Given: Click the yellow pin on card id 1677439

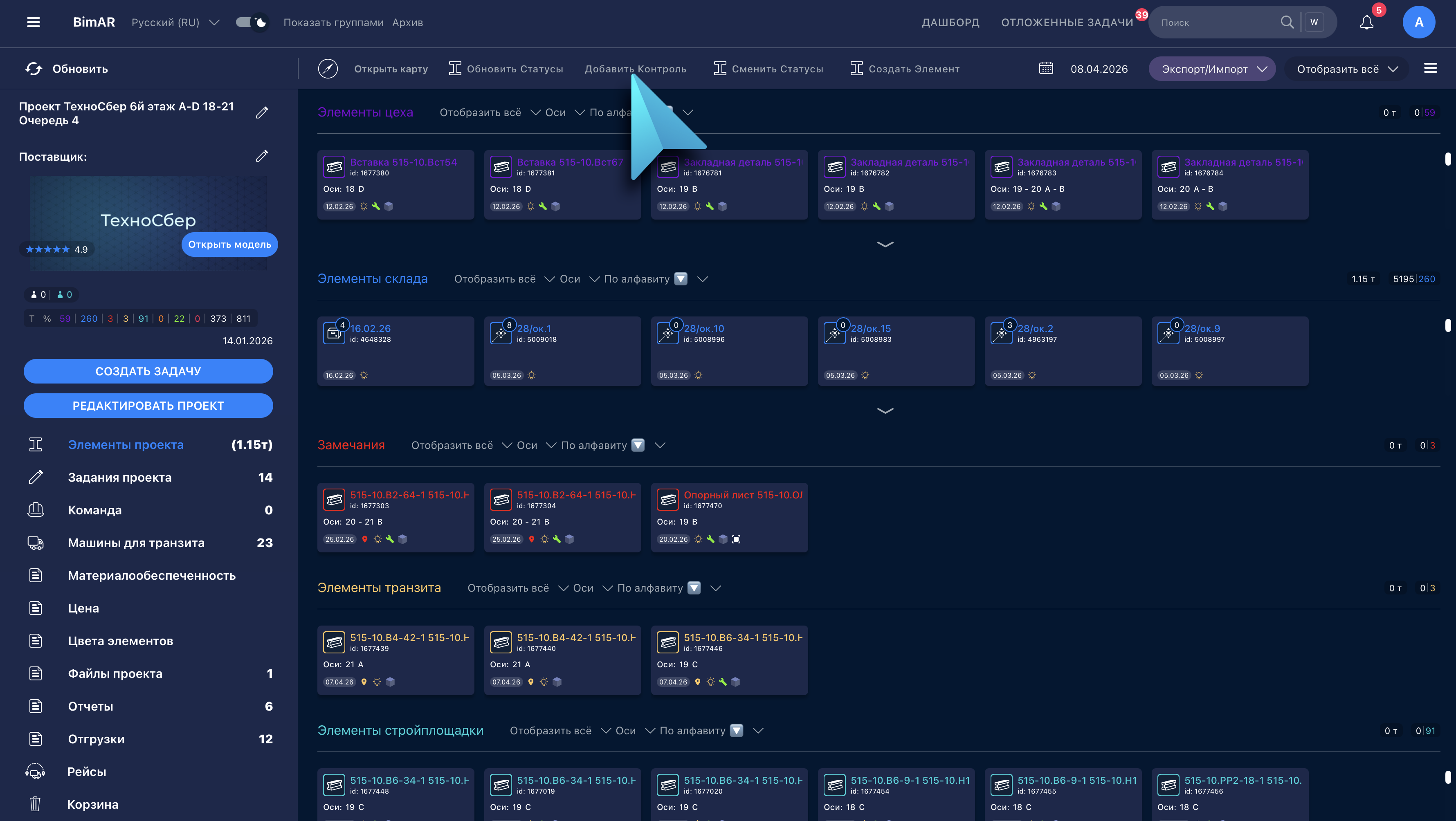Looking at the screenshot, I should click(x=364, y=682).
